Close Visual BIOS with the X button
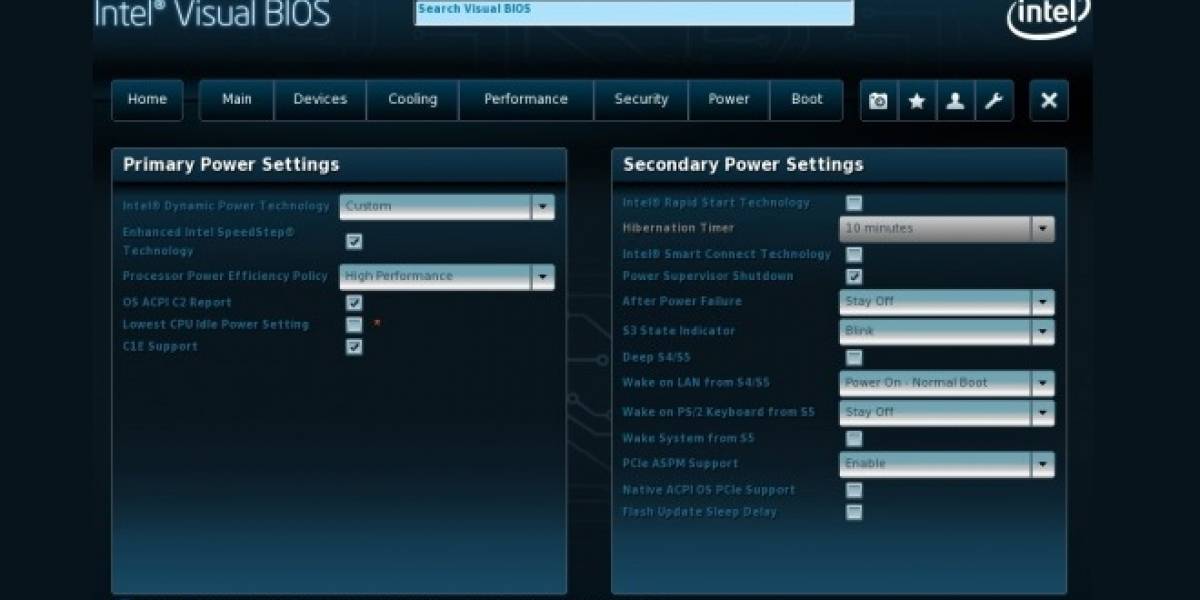Image resolution: width=1200 pixels, height=600 pixels. [1049, 100]
